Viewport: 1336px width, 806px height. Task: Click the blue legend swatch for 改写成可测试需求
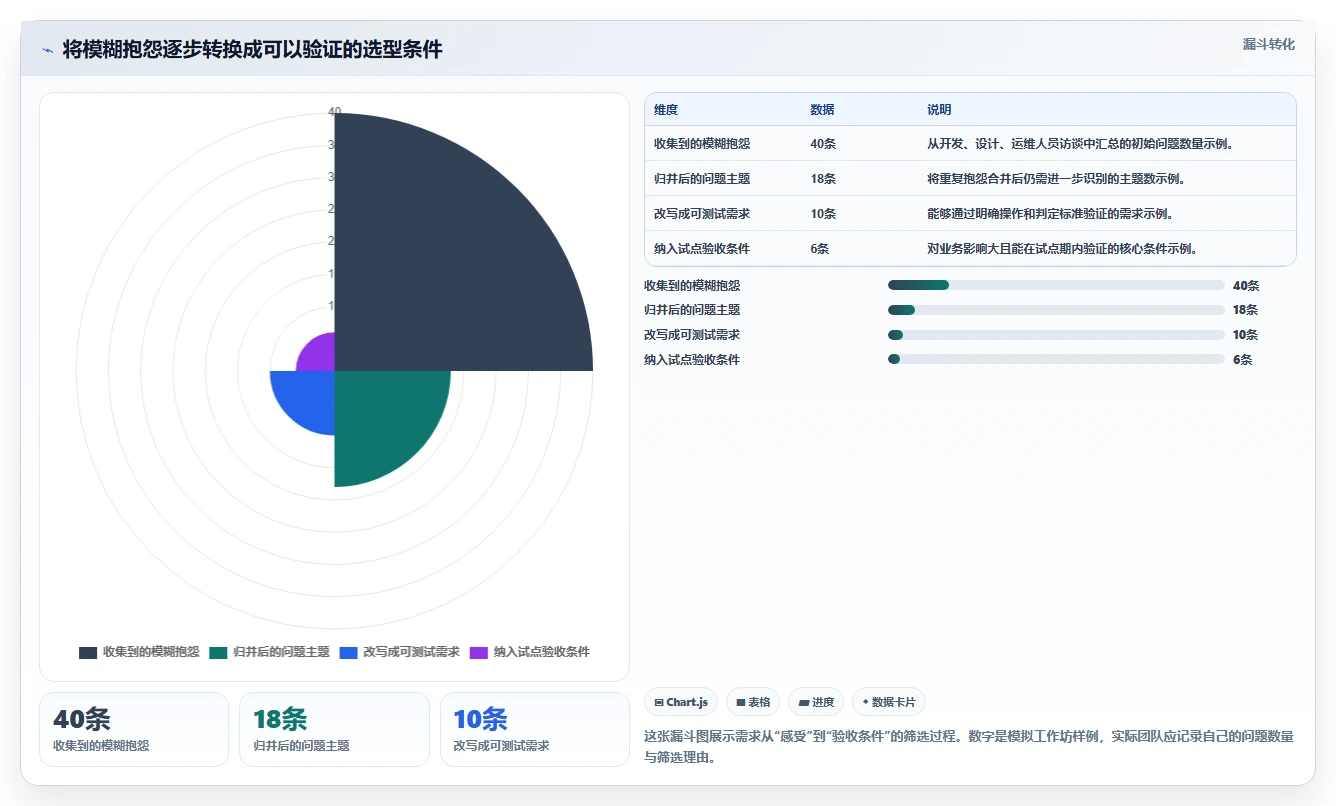click(349, 652)
